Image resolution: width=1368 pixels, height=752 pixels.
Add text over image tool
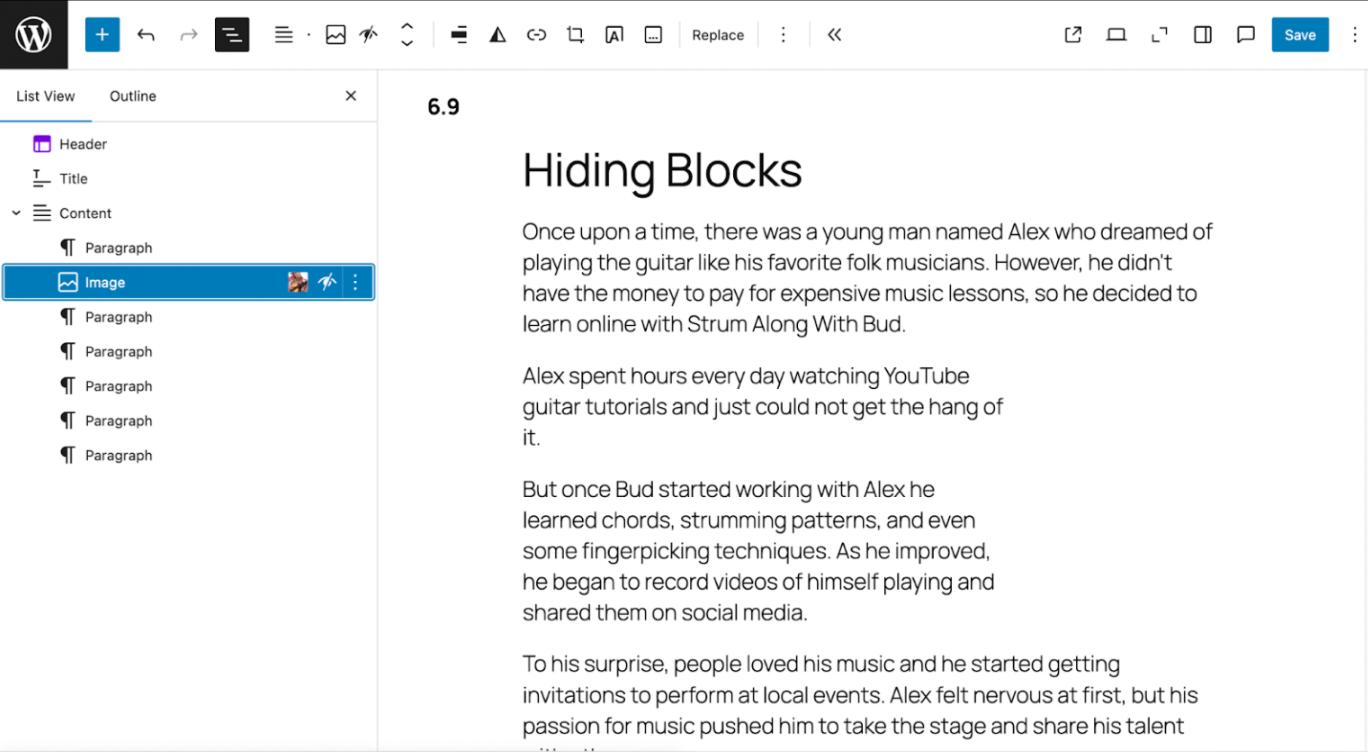[x=614, y=35]
